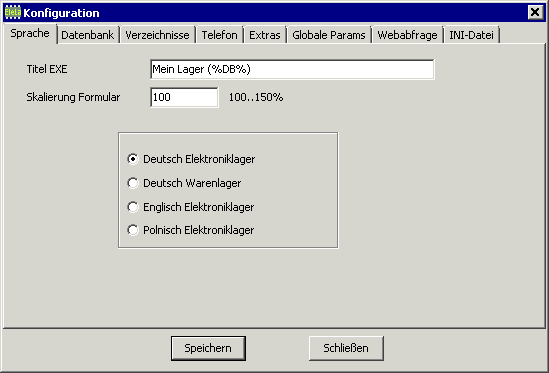The height and width of the screenshot is (373, 549).
Task: Switch to the Sprache tab
Action: (x=30, y=34)
